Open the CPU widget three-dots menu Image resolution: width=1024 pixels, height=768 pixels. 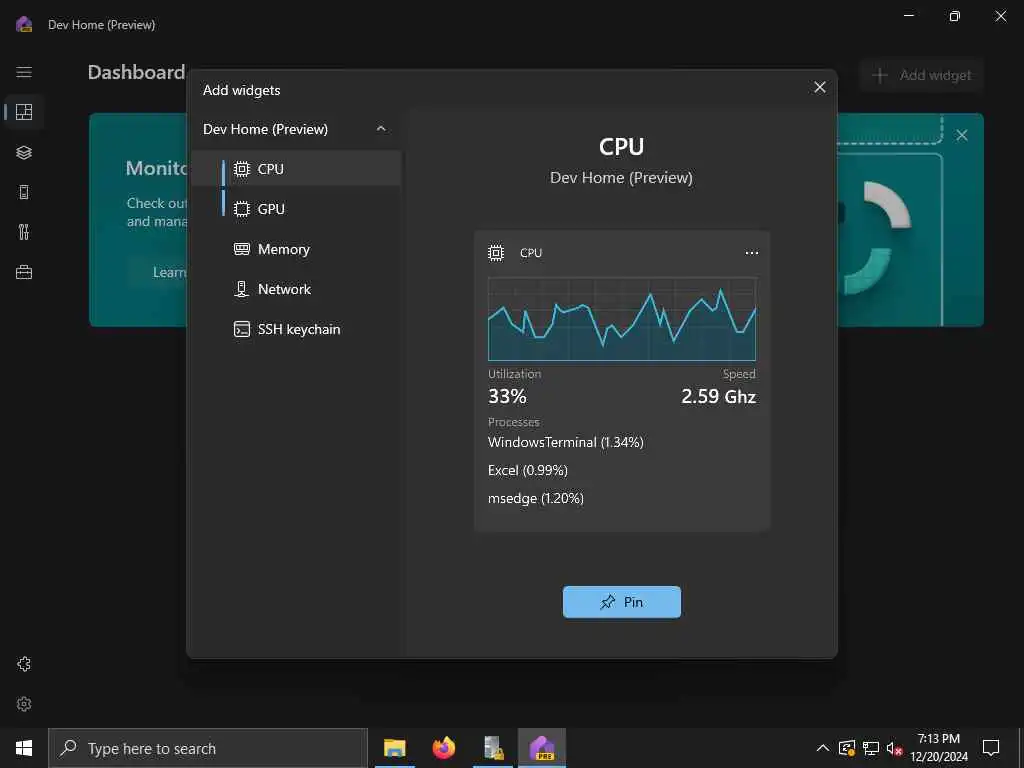752,253
